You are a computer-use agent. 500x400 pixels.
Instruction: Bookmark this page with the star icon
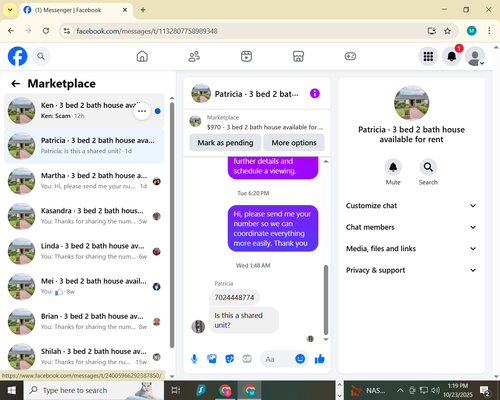pos(447,31)
